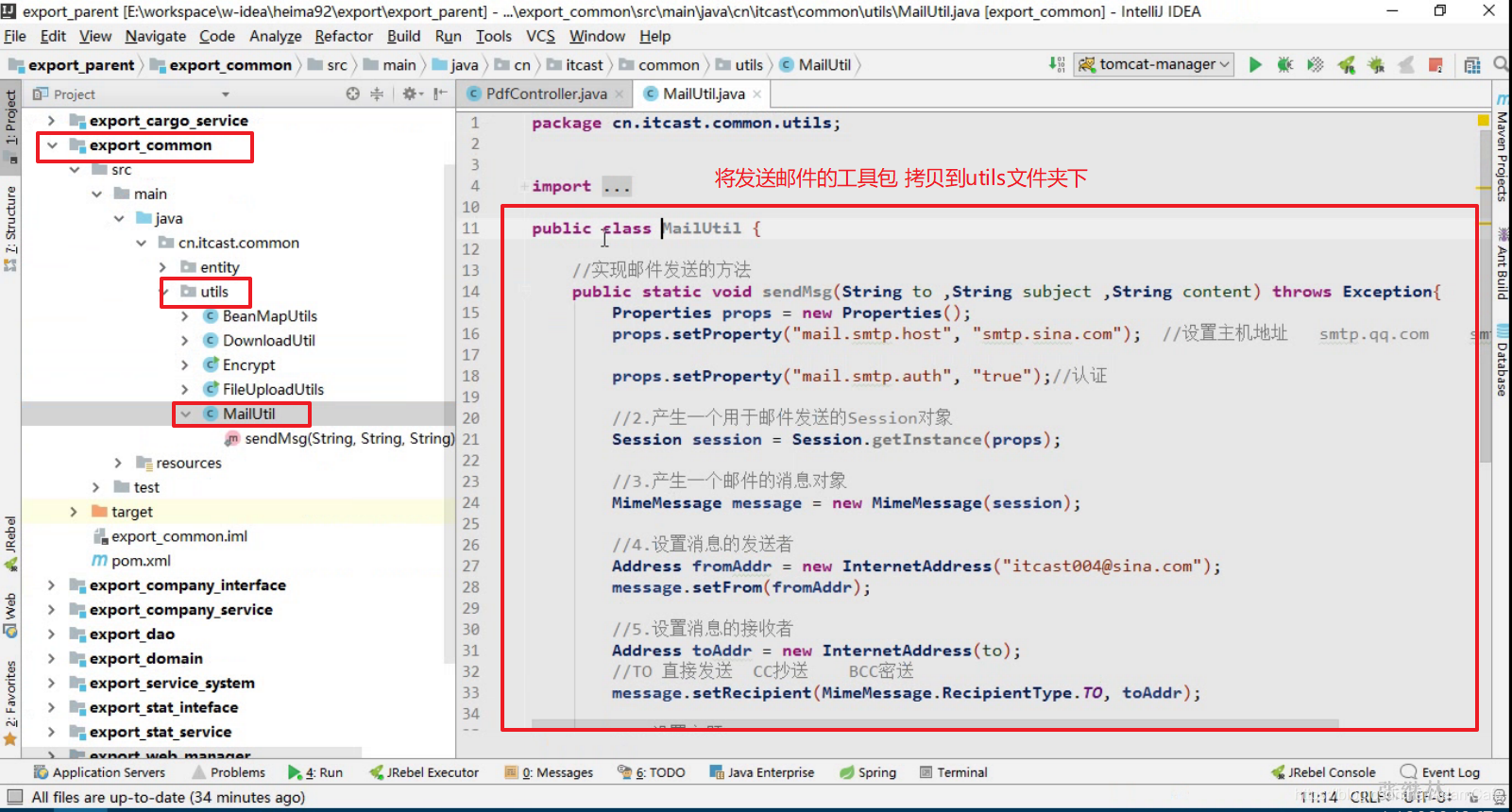Open Application Servers tool window
This screenshot has height=812, width=1512.
(99, 772)
